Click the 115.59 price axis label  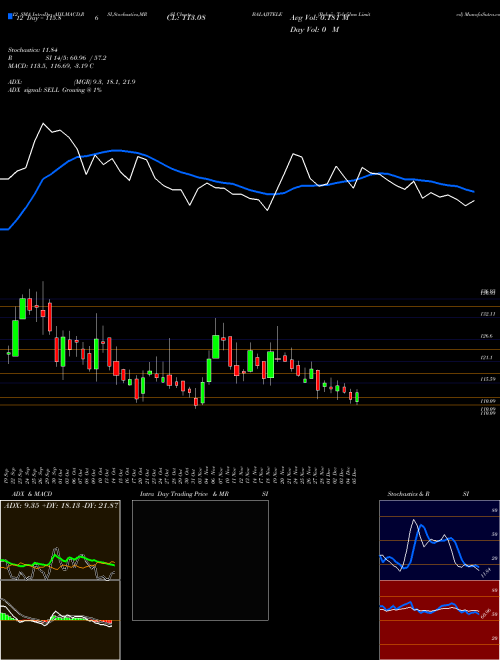click(487, 379)
